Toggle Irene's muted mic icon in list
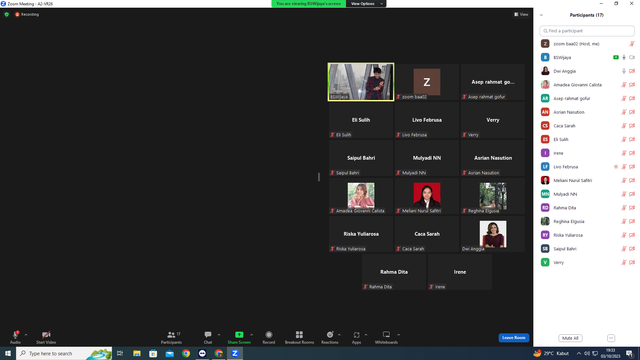The image size is (640, 360). 624,153
